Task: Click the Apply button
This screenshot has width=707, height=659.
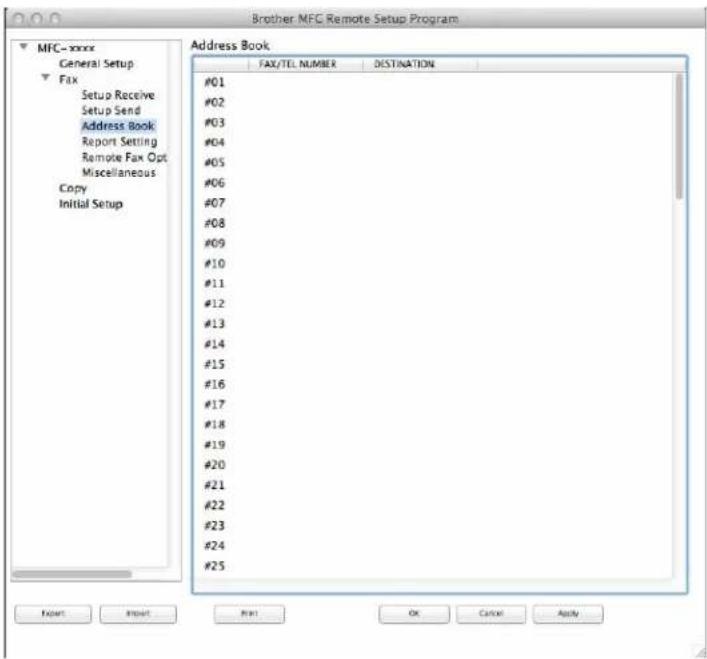Action: tap(568, 614)
